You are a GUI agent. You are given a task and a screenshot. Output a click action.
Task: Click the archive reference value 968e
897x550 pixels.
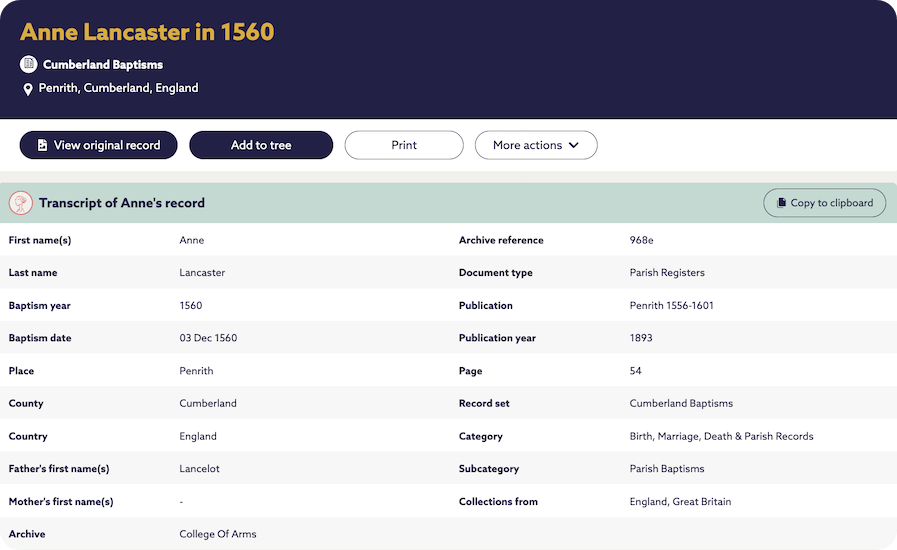[x=641, y=240]
